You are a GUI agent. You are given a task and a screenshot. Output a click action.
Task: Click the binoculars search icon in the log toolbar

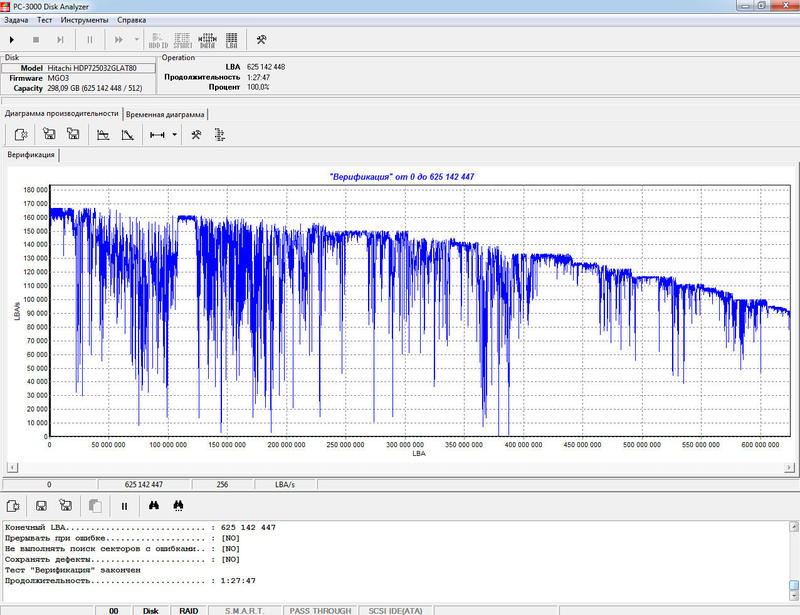tap(153, 506)
